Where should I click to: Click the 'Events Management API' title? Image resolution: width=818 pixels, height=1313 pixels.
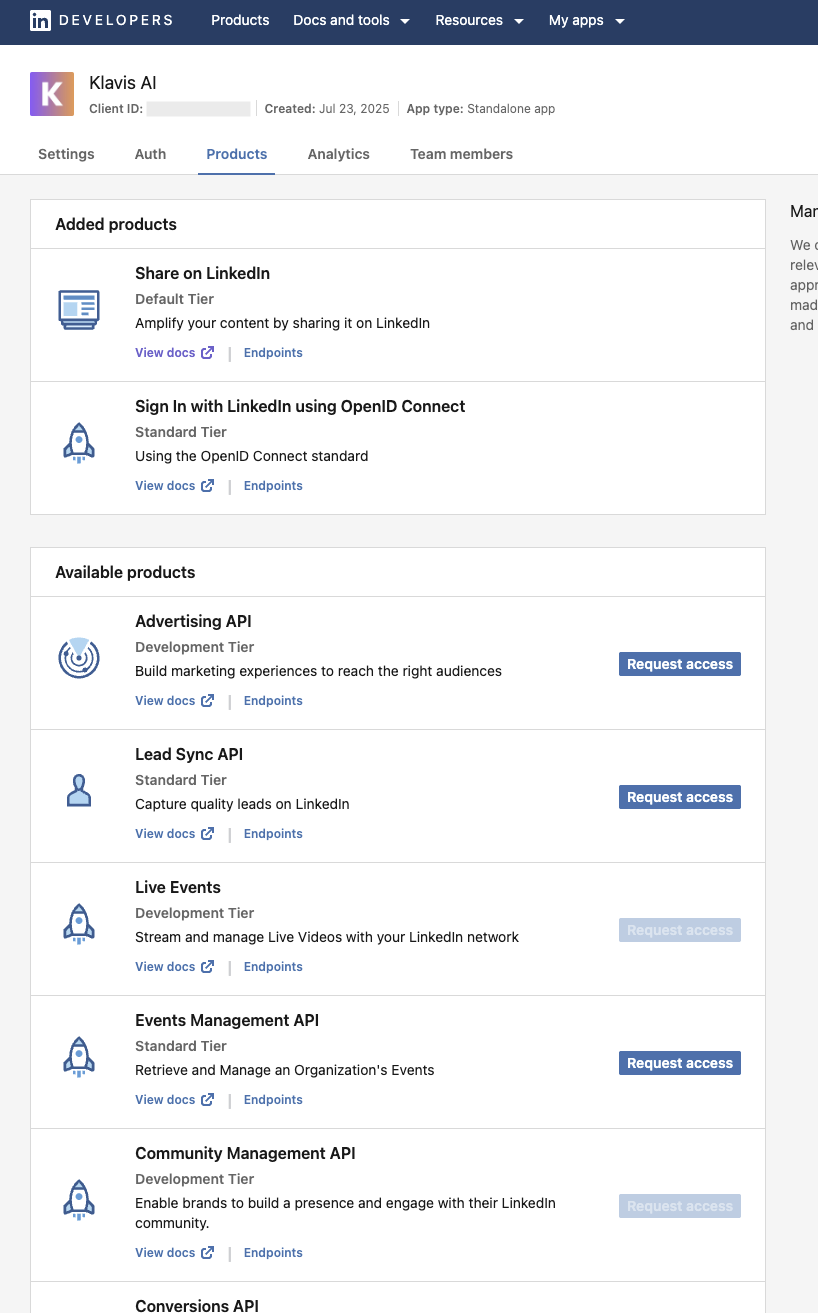click(x=227, y=1020)
